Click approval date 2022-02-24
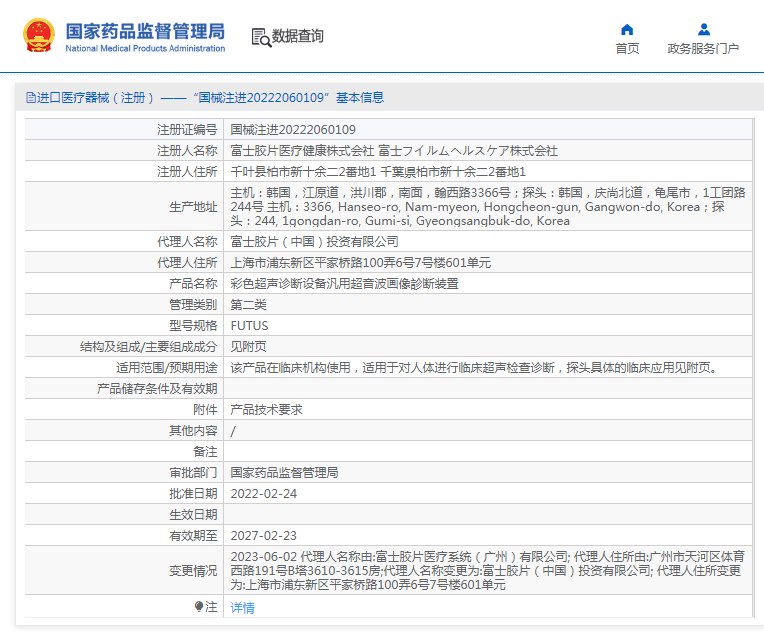Screen dimensions: 764x632 tap(264, 494)
